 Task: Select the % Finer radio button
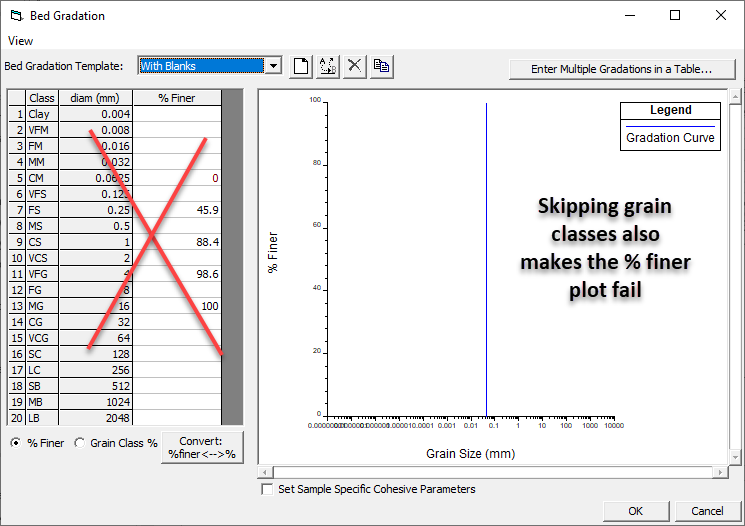click(16, 443)
